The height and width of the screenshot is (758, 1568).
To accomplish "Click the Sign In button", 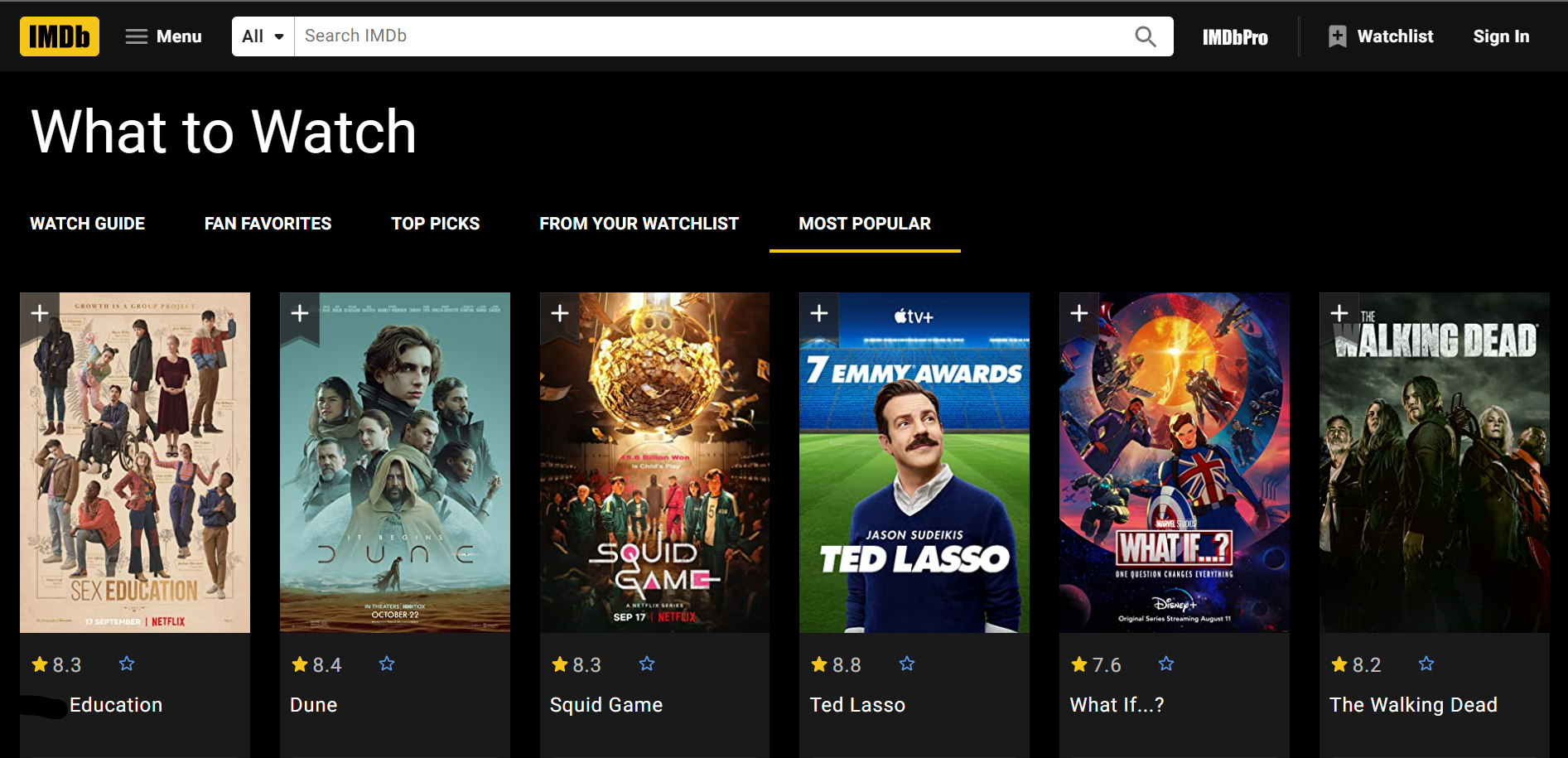I will tap(1501, 36).
